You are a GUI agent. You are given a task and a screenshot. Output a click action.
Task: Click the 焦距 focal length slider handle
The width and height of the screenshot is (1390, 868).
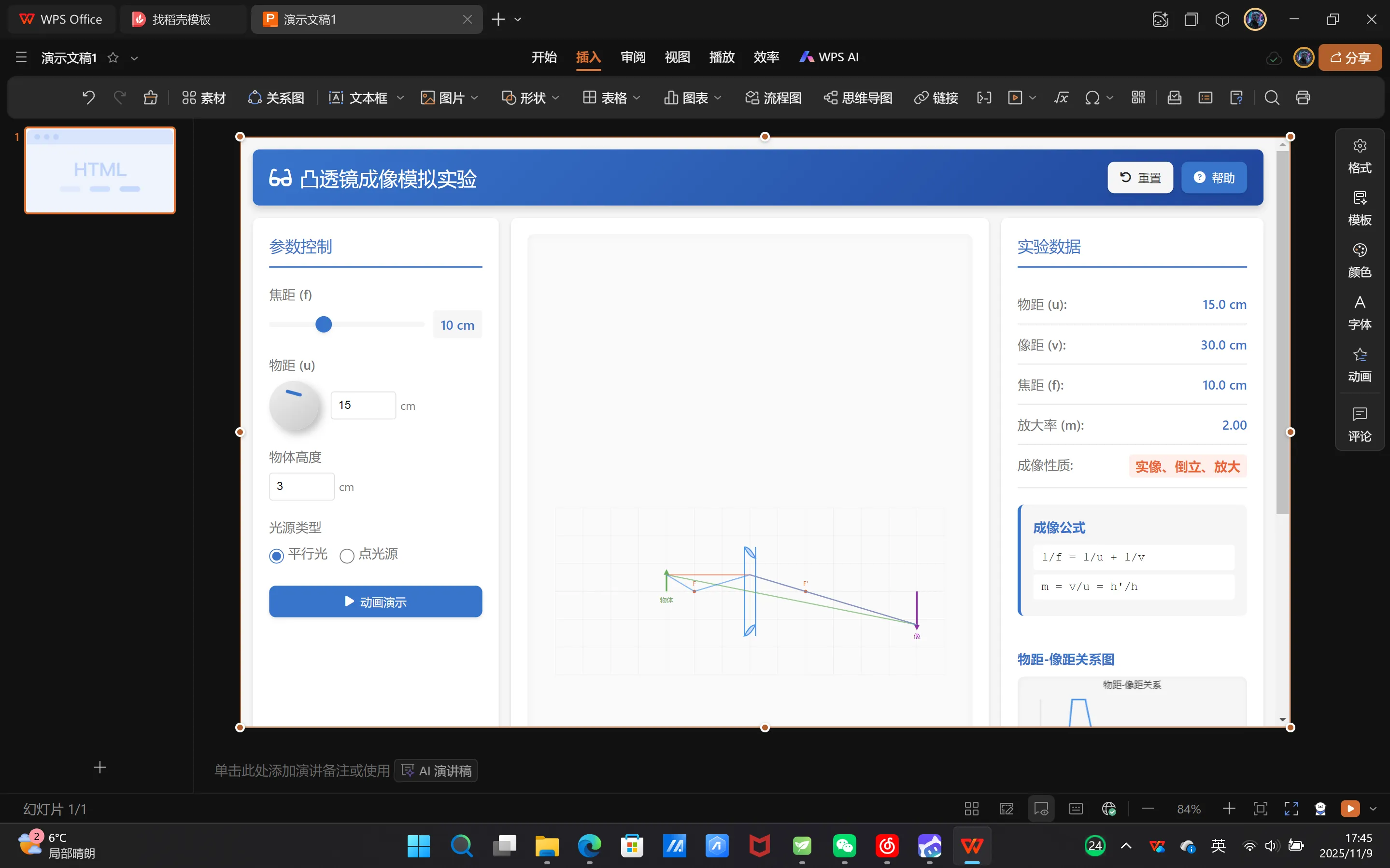pyautogui.click(x=324, y=324)
